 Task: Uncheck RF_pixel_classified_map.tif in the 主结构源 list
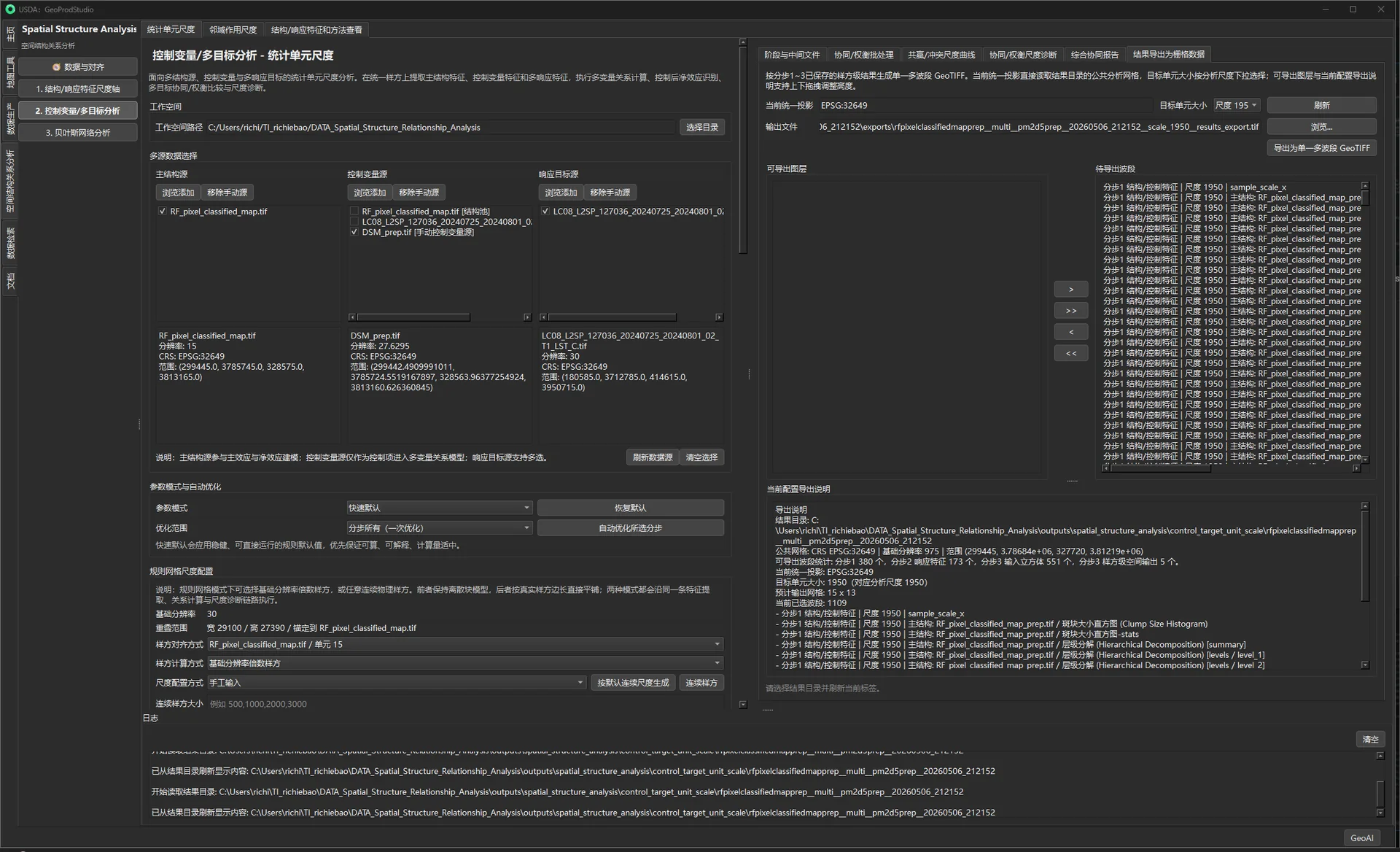[162, 212]
